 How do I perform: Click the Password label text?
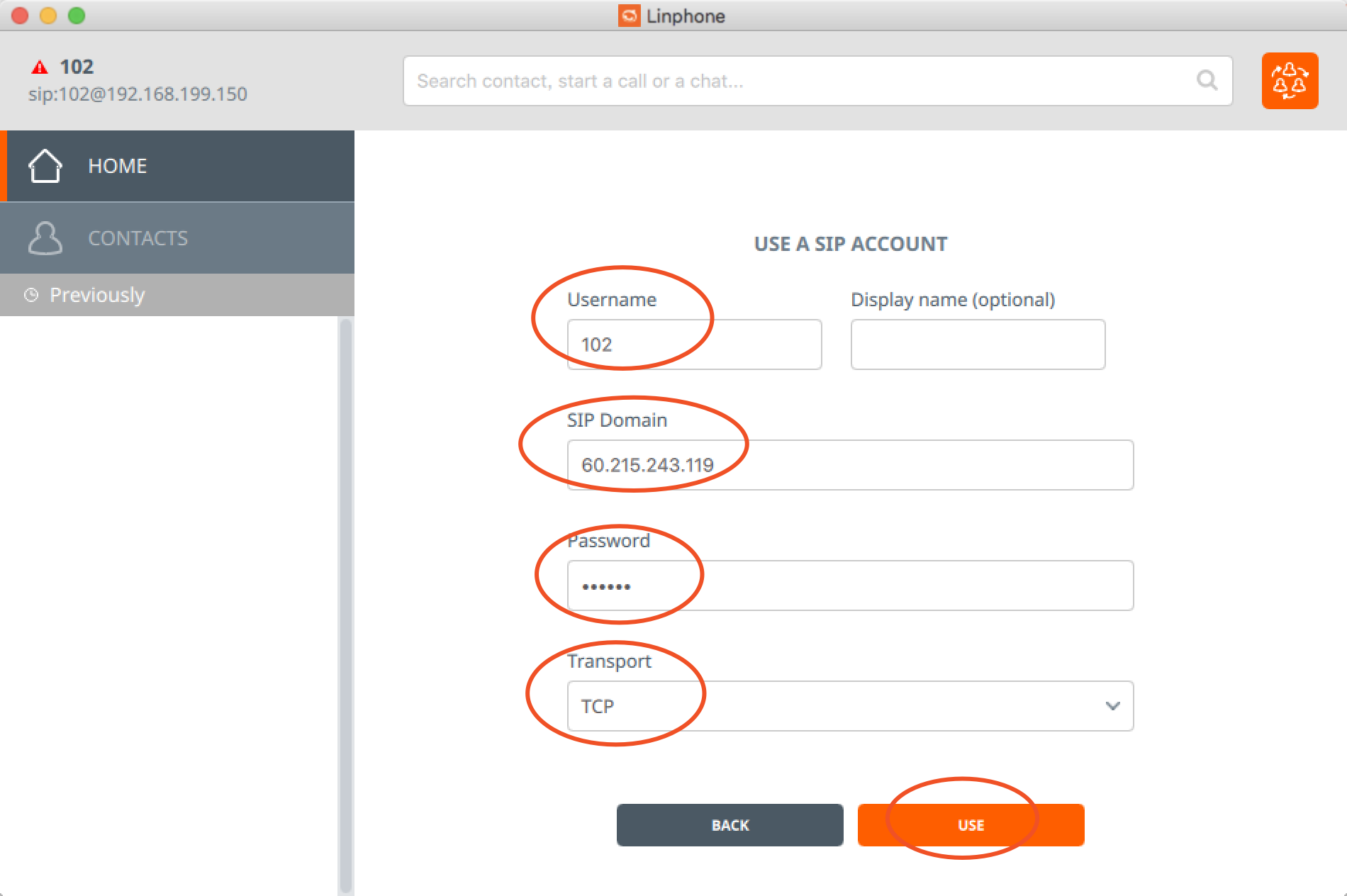click(609, 541)
